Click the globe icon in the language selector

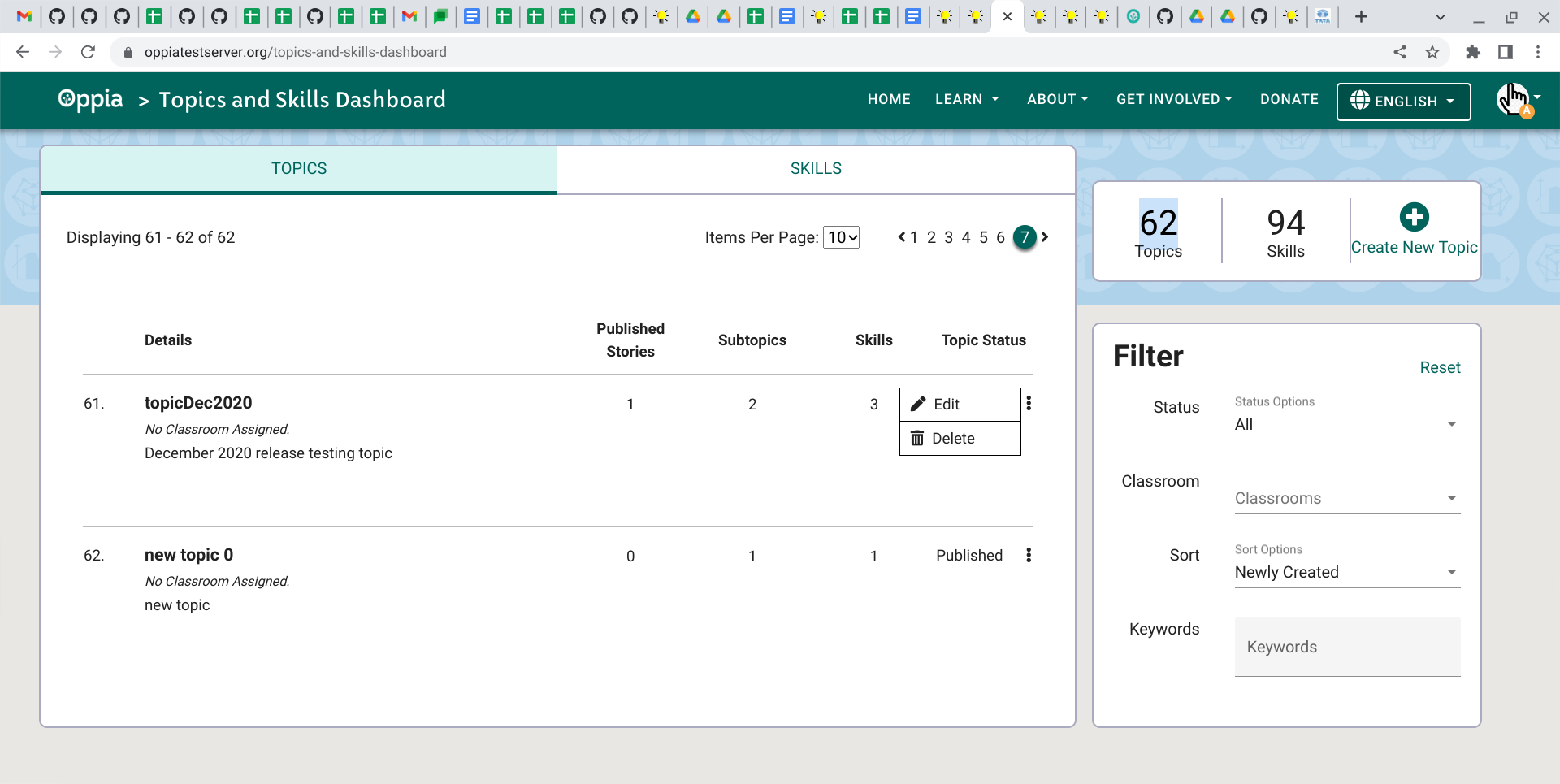(1358, 102)
